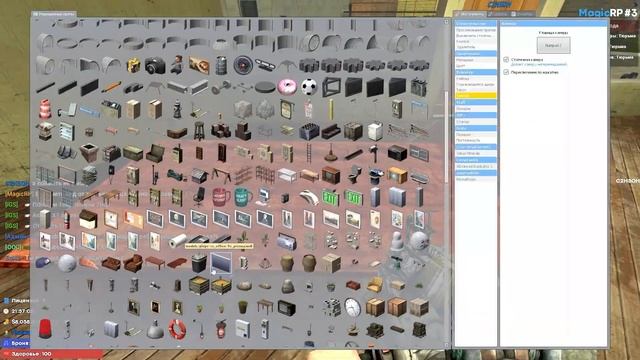Spawn the tall ladder prop
This screenshot has width=640, height=360.
[309, 153]
